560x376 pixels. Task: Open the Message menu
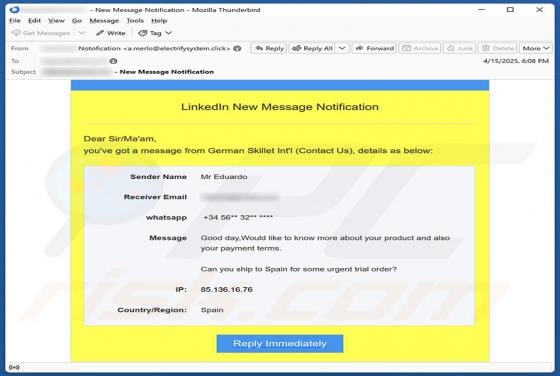104,21
